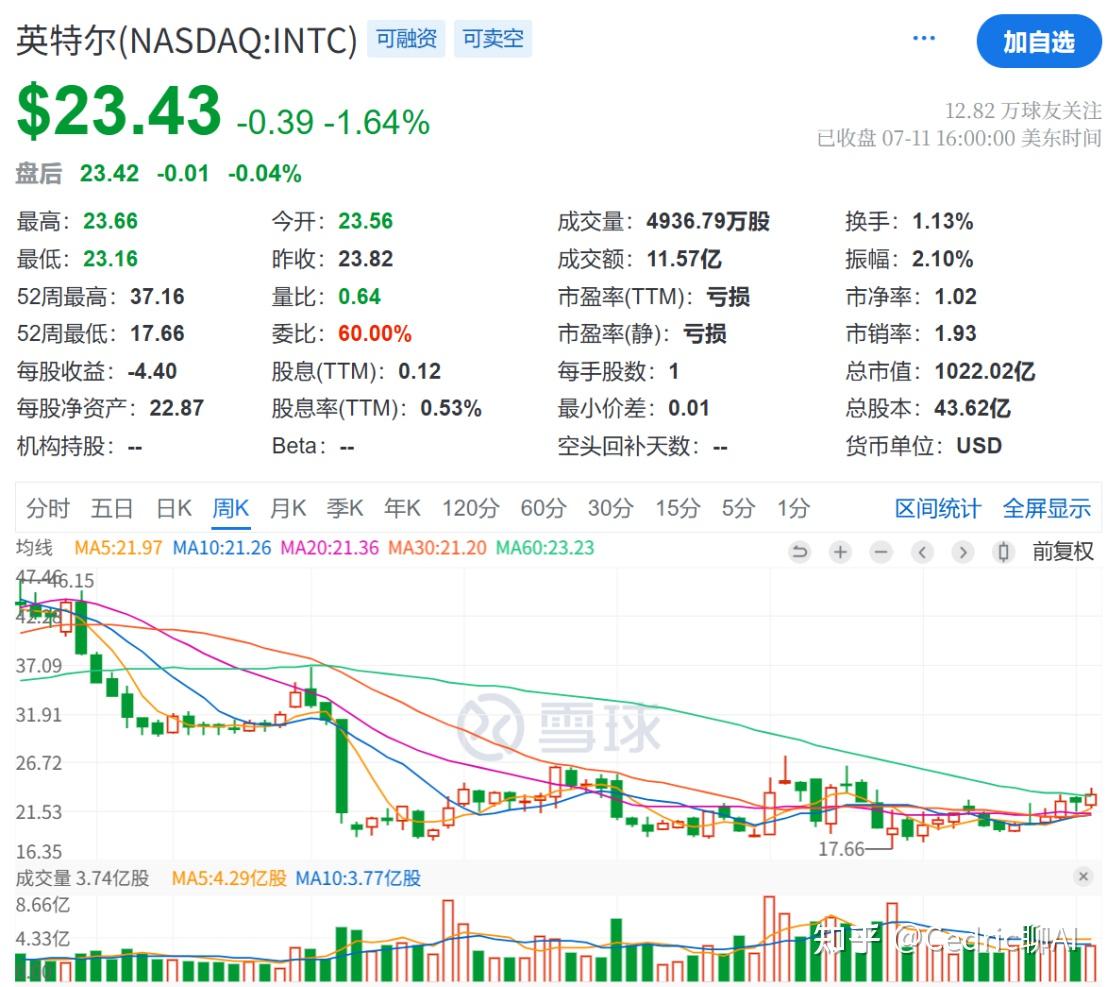Pan chart left using the left arrow icon
The height and width of the screenshot is (987, 1108).
coord(921,551)
